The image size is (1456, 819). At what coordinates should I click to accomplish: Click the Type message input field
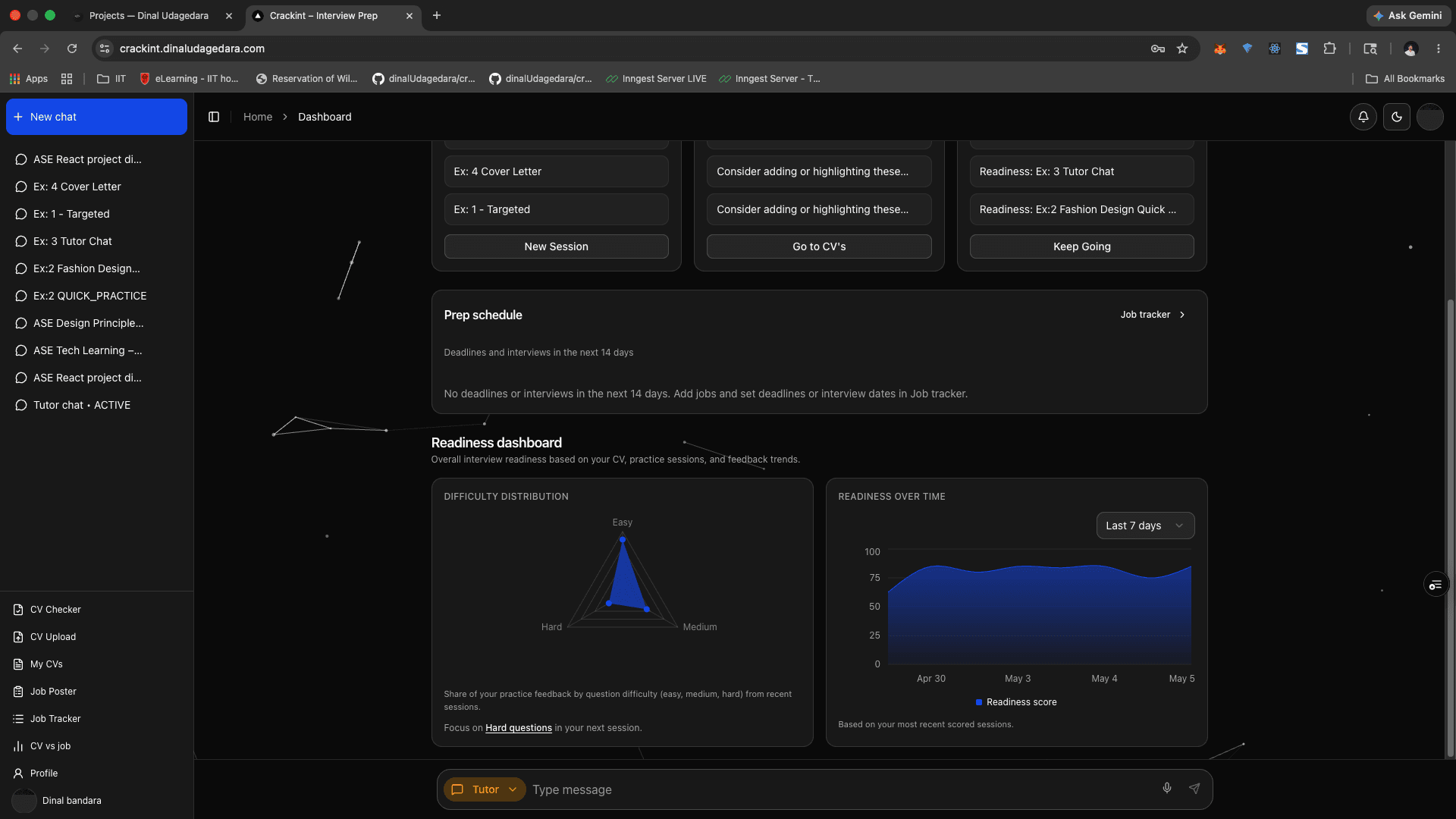[840, 789]
